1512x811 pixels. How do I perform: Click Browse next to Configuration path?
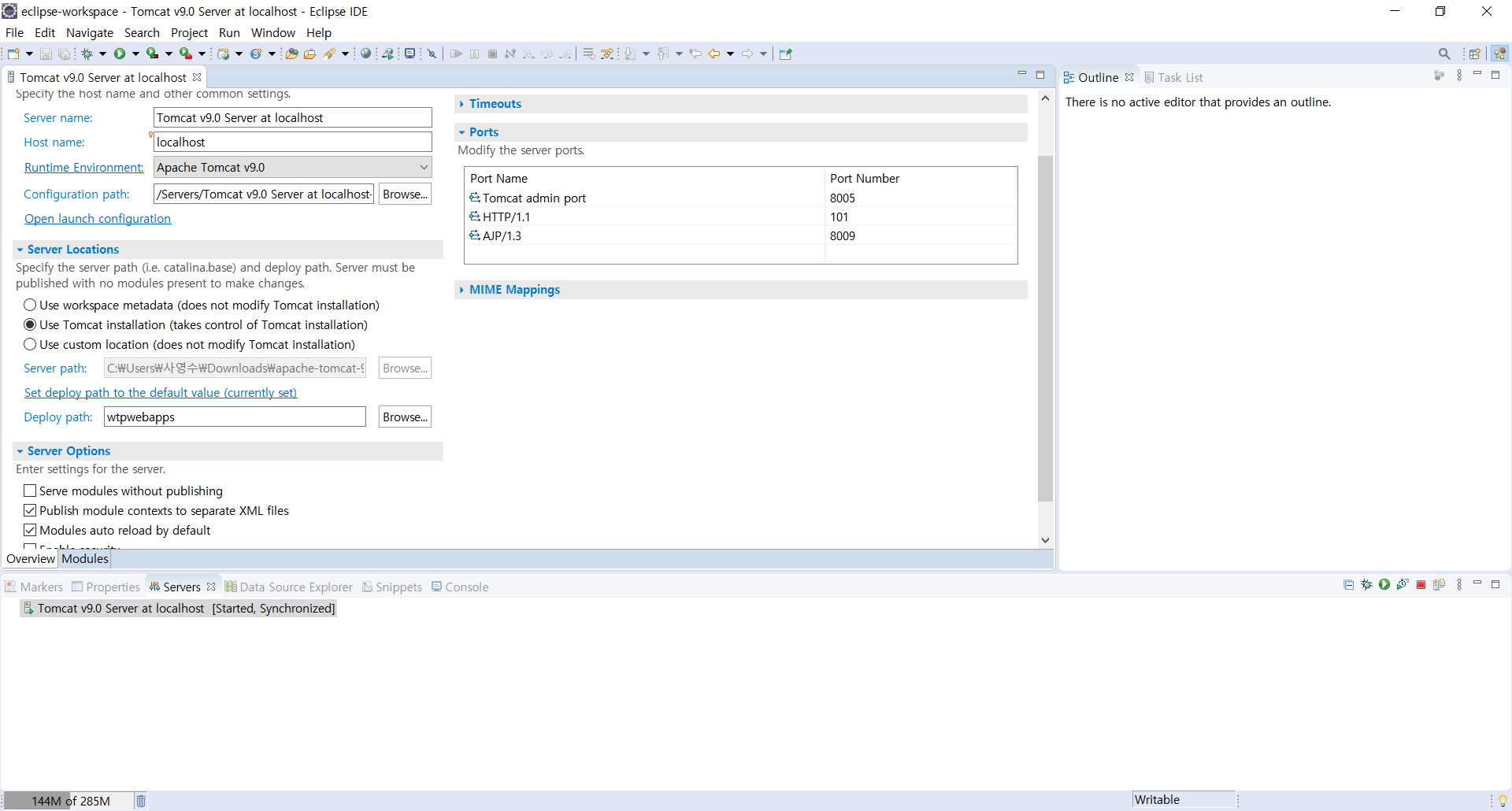click(x=405, y=194)
